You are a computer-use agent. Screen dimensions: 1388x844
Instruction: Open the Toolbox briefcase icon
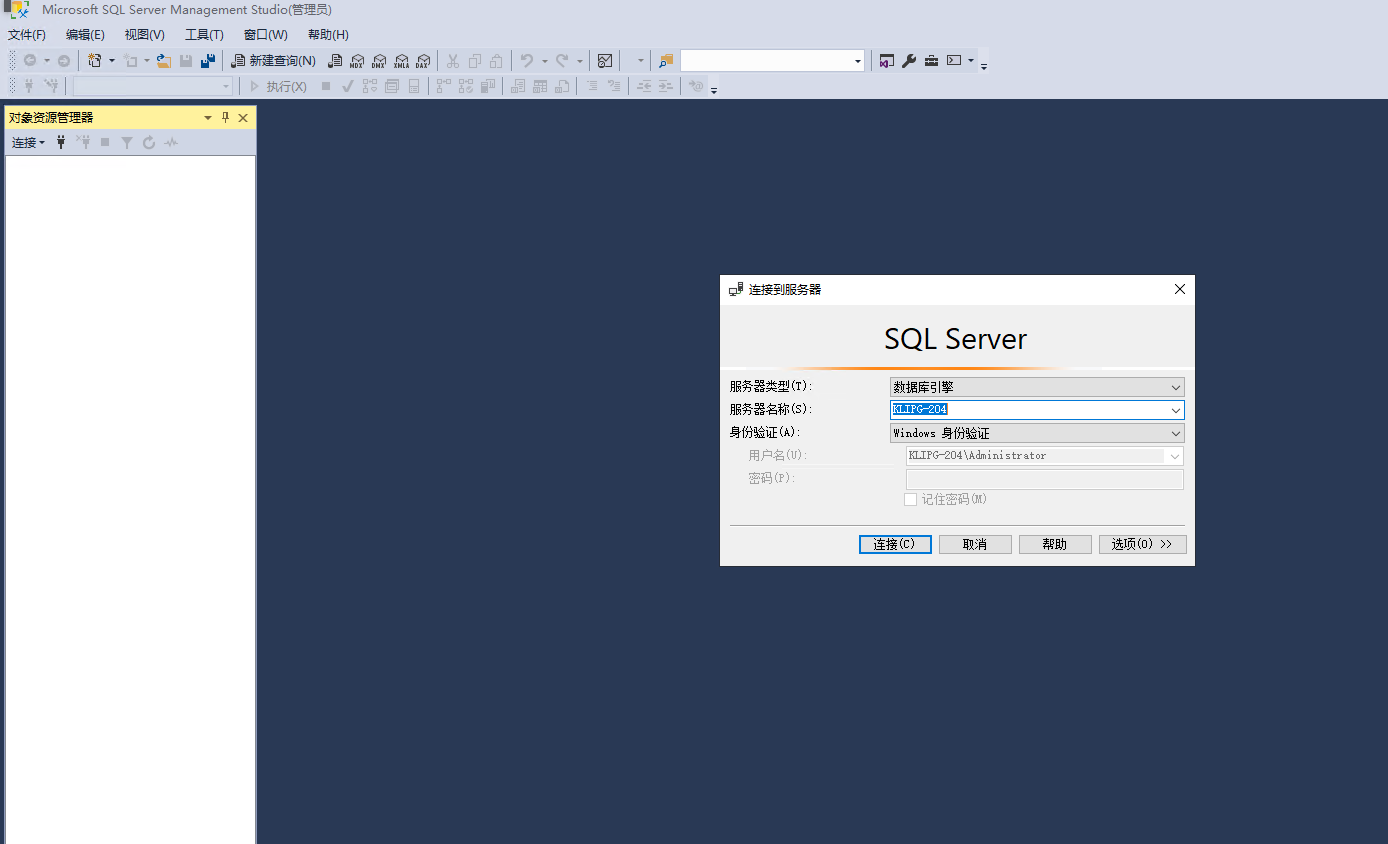tap(931, 61)
